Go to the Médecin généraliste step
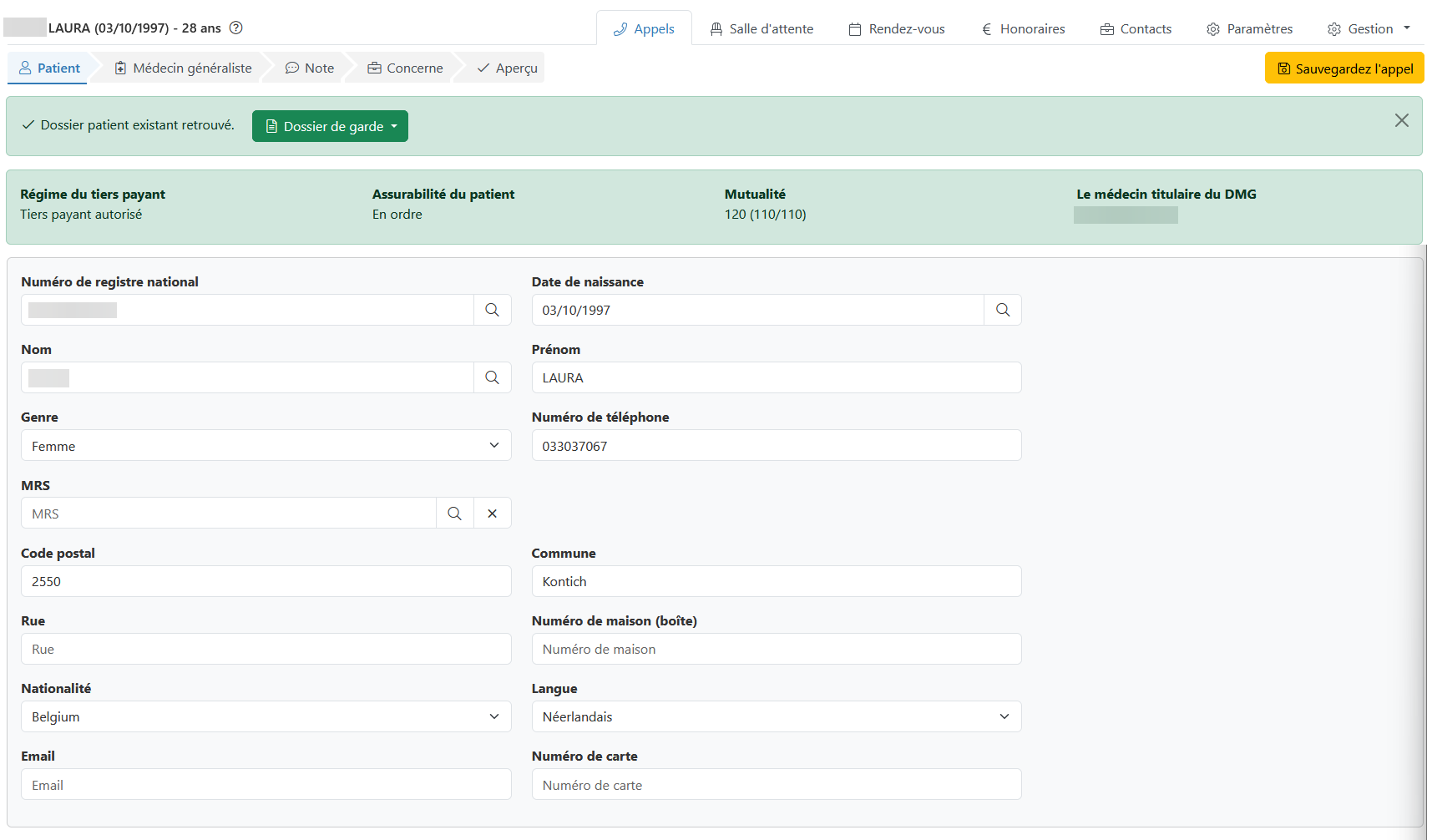Image resolution: width=1432 pixels, height=840 pixels. pos(183,68)
